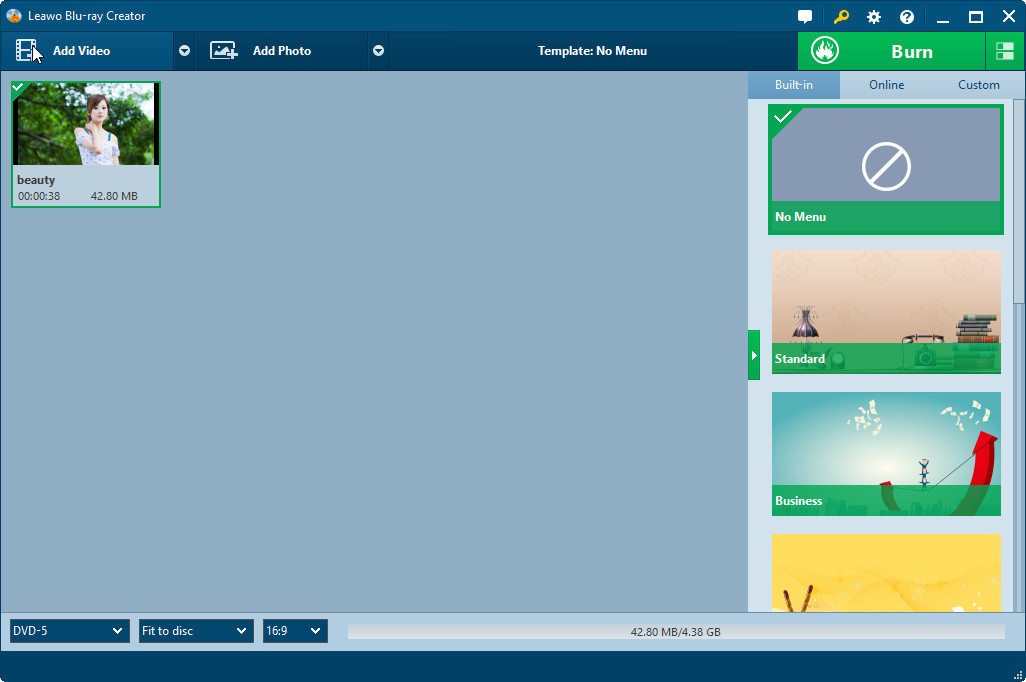Click the 42.80 MB file size text
This screenshot has height=682, width=1026.
tap(114, 196)
